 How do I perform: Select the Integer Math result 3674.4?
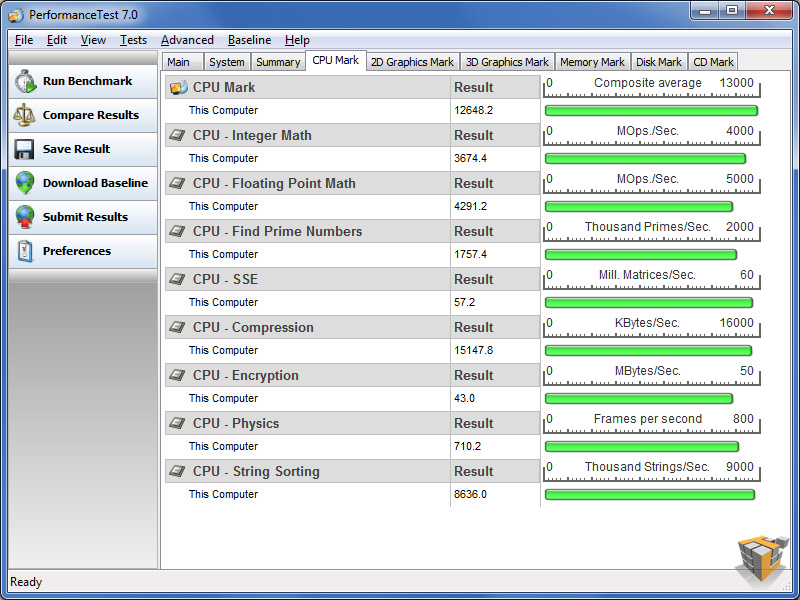(x=470, y=158)
